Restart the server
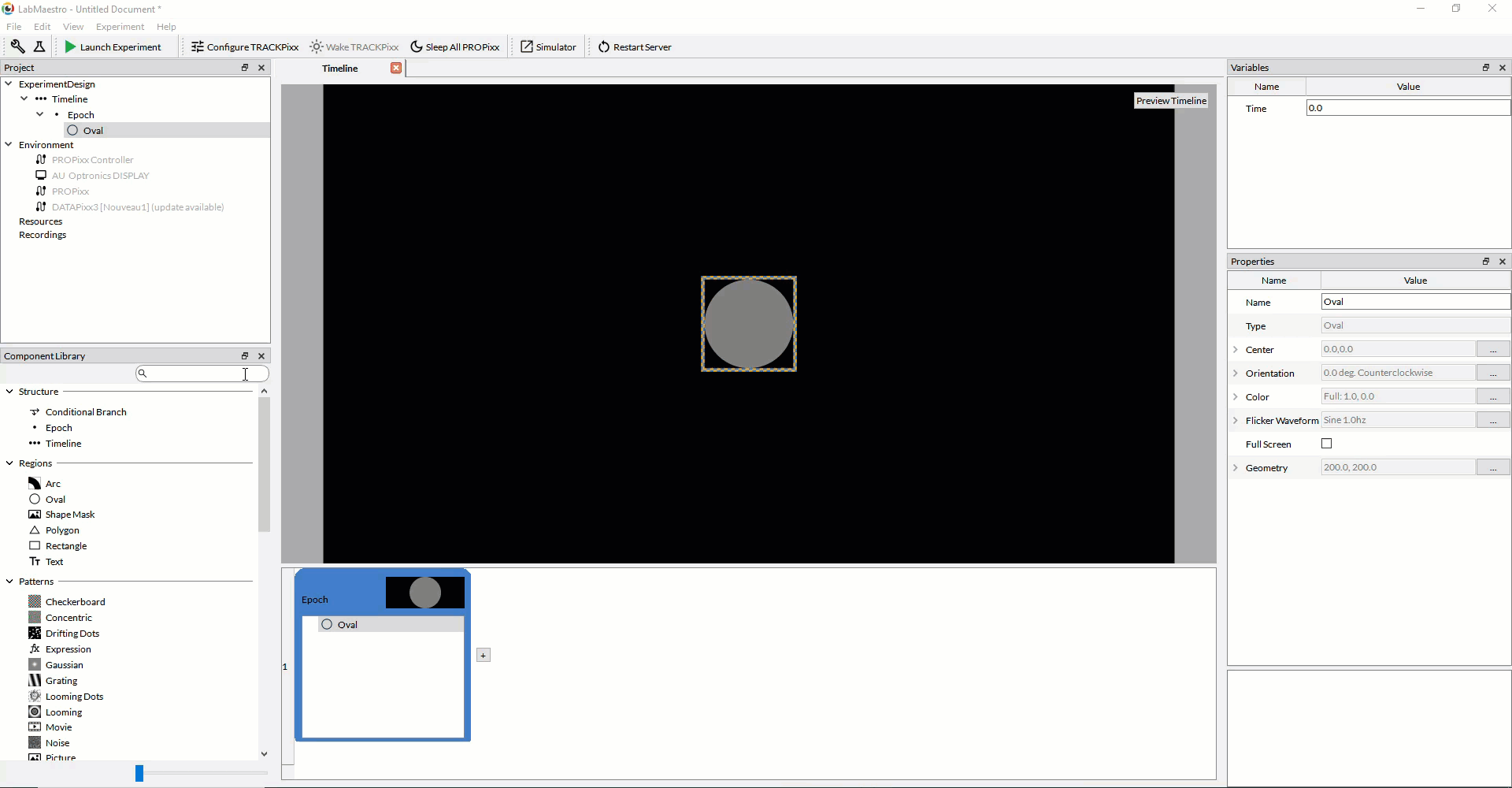The width and height of the screenshot is (1512, 788). (634, 47)
